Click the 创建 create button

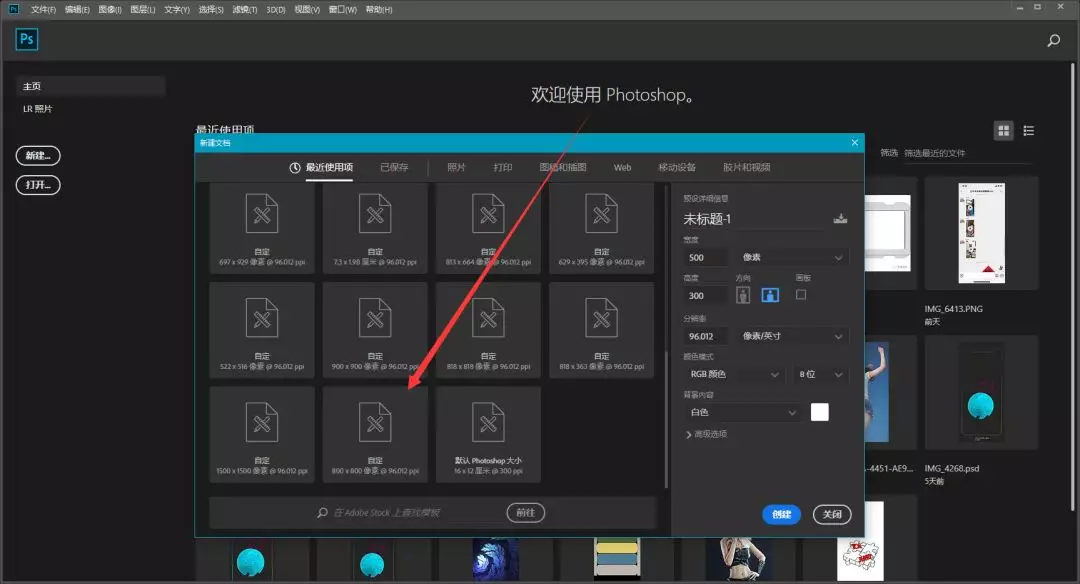(781, 514)
